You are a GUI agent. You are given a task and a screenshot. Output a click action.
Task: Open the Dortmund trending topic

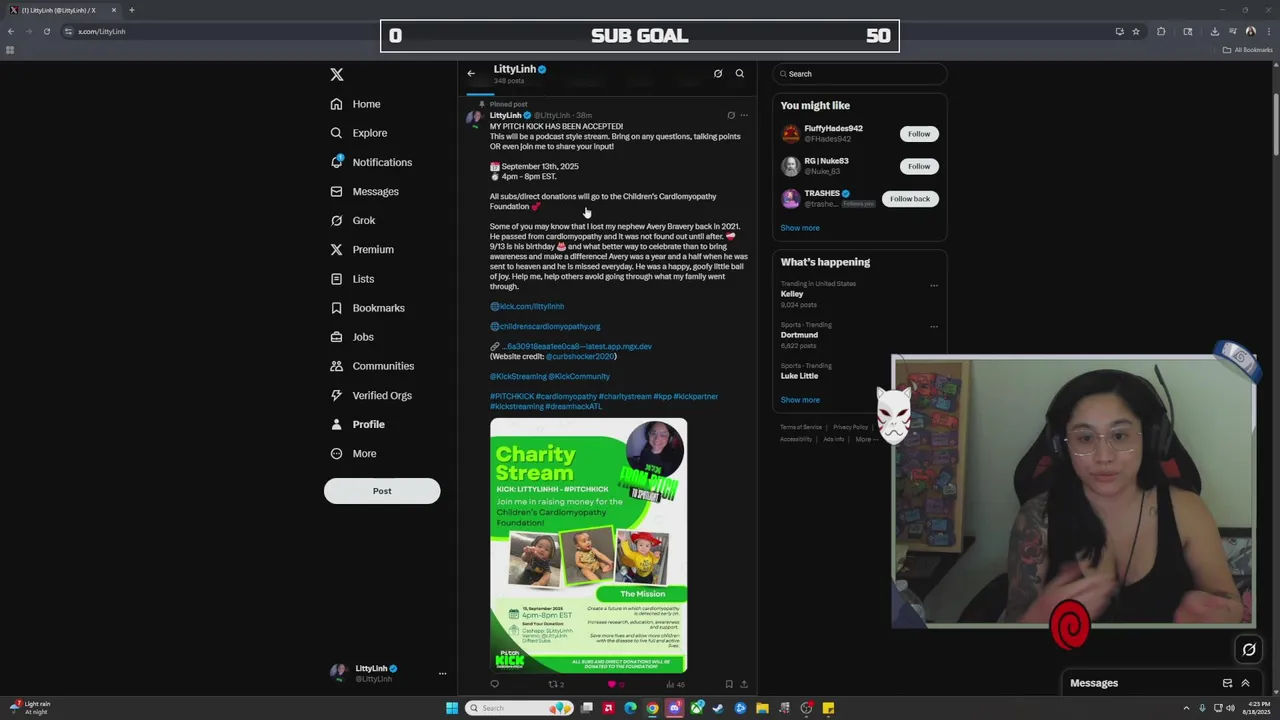click(799, 335)
